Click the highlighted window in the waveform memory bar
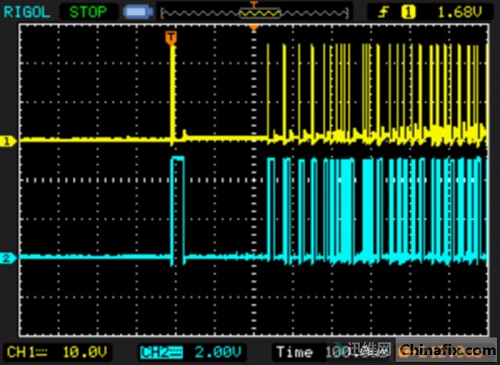 [260, 13]
